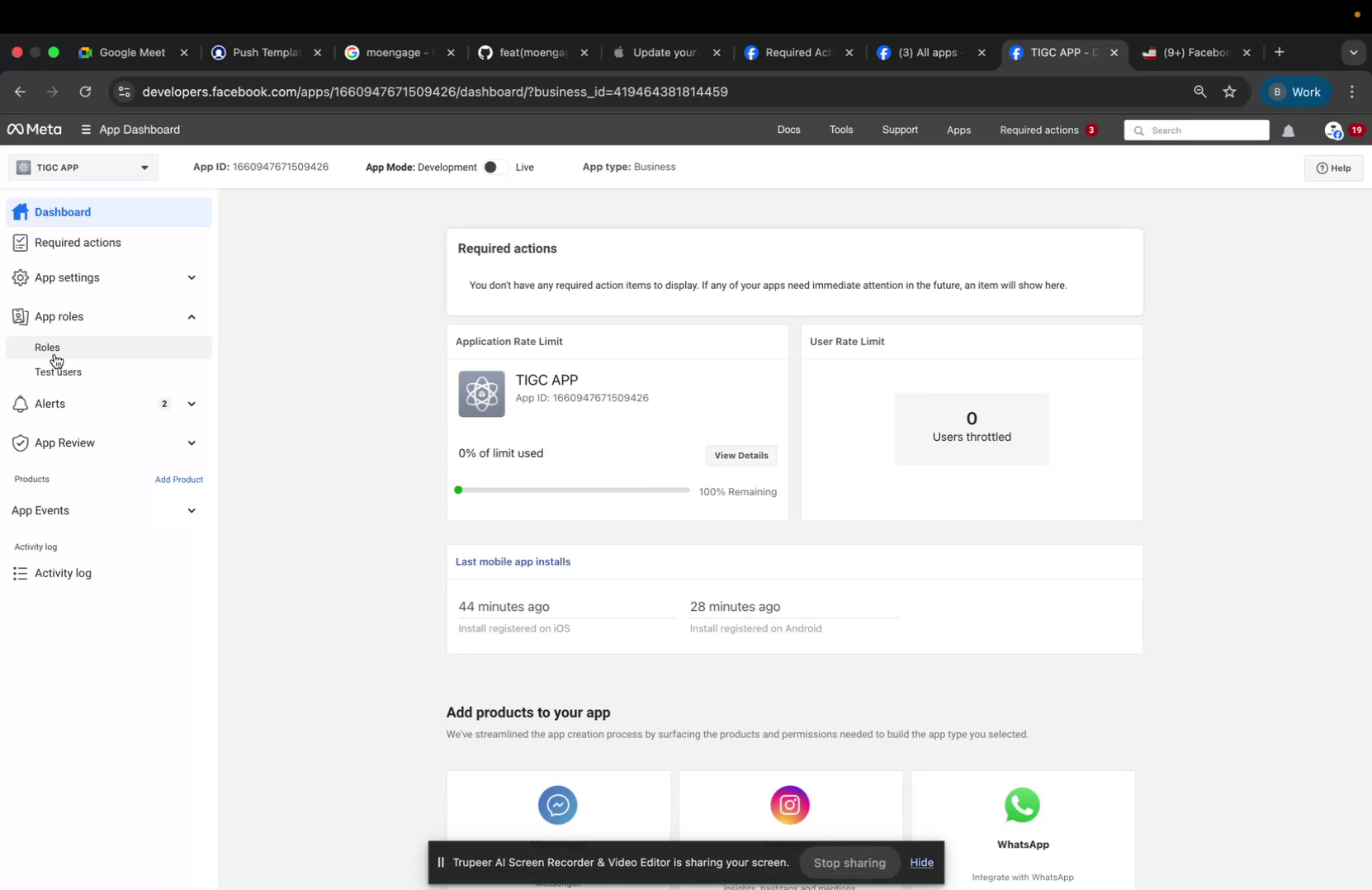Select the Instagram product icon
This screenshot has height=890, width=1372.
pos(789,805)
